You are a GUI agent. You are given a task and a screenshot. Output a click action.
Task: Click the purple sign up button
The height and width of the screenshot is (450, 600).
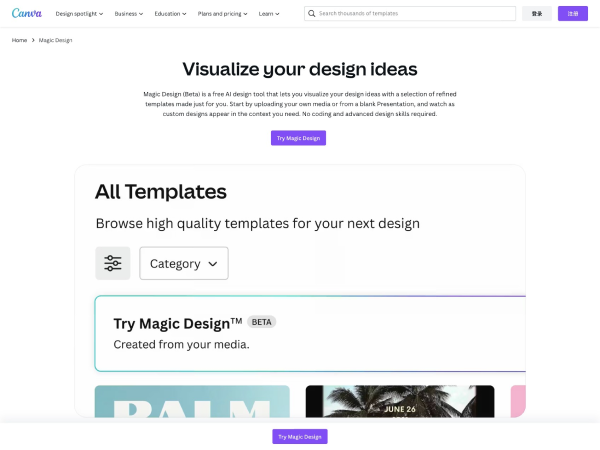(573, 14)
